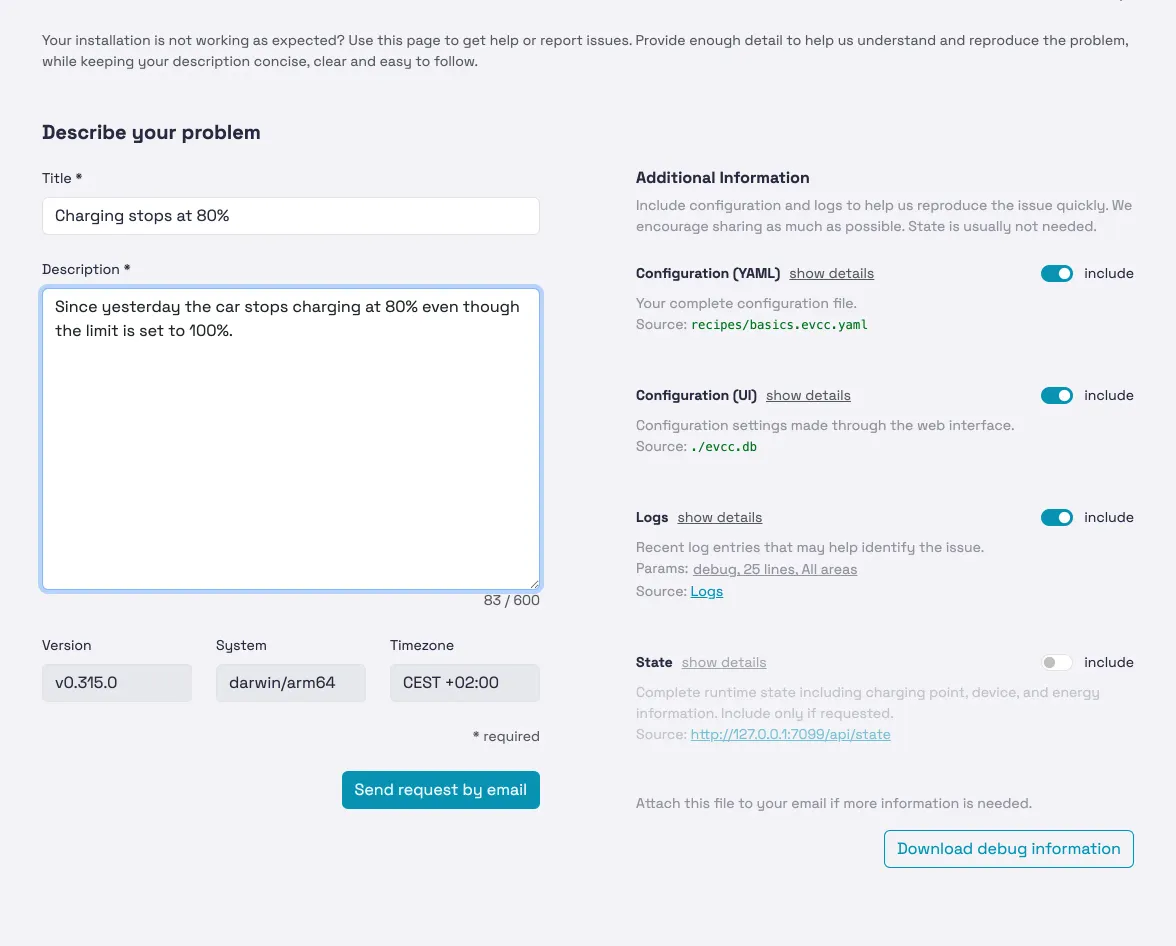Click the 83 / 600 character counter
Screen dimensions: 1176x946
pos(512,600)
